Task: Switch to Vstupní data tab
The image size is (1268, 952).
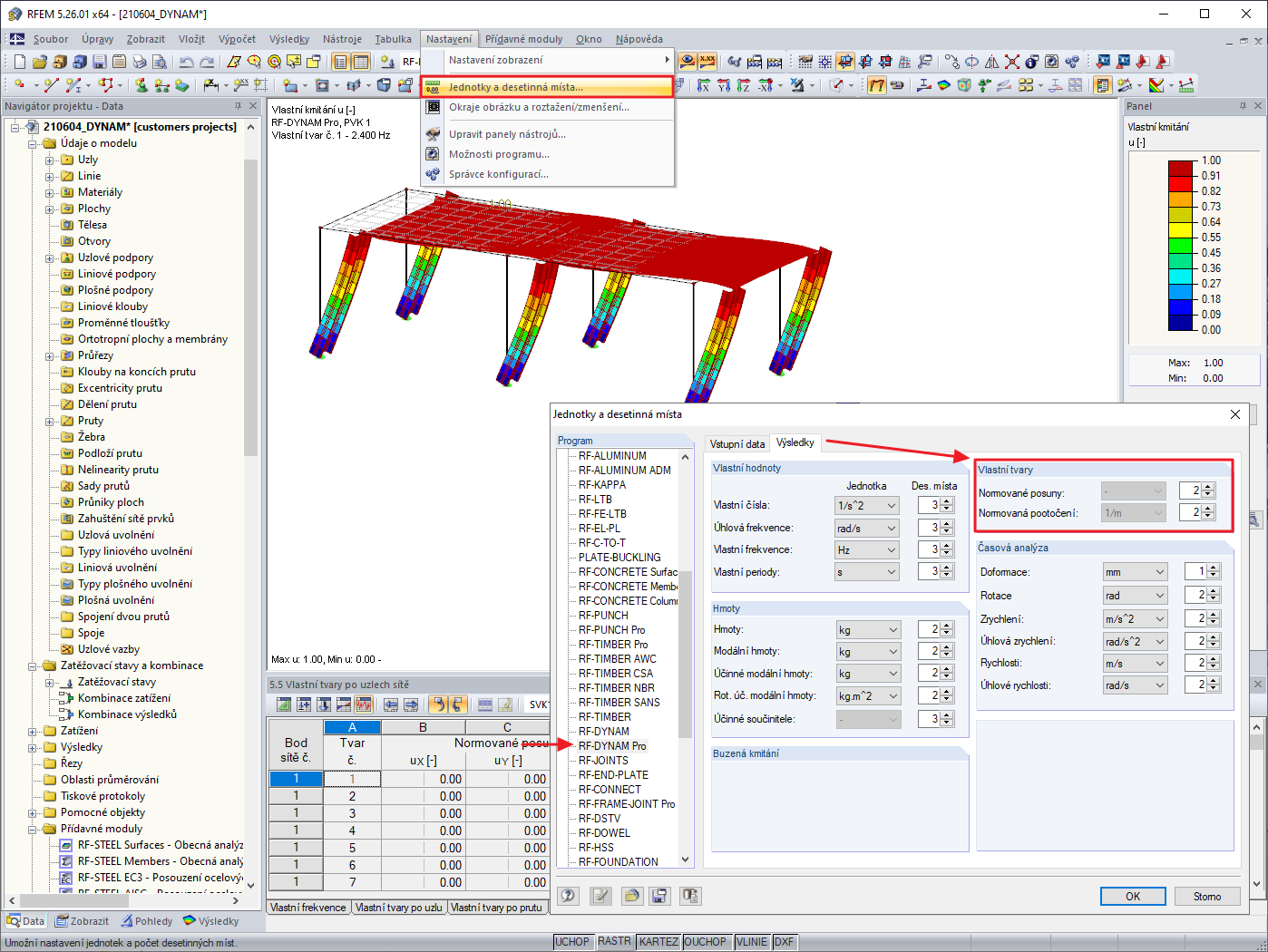Action: tap(736, 443)
